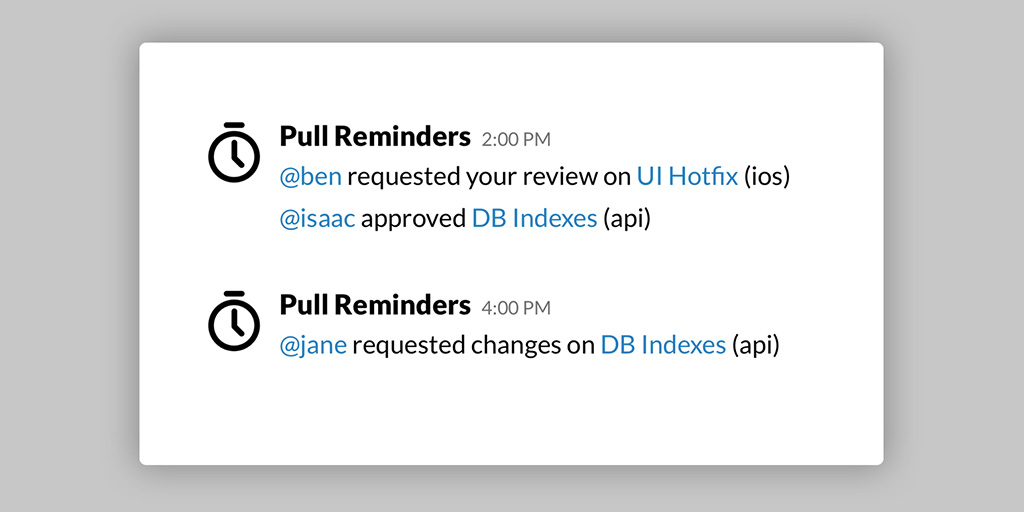Screen dimensions: 1024x512
Task: Open the @ben user mention
Action: click(311, 177)
